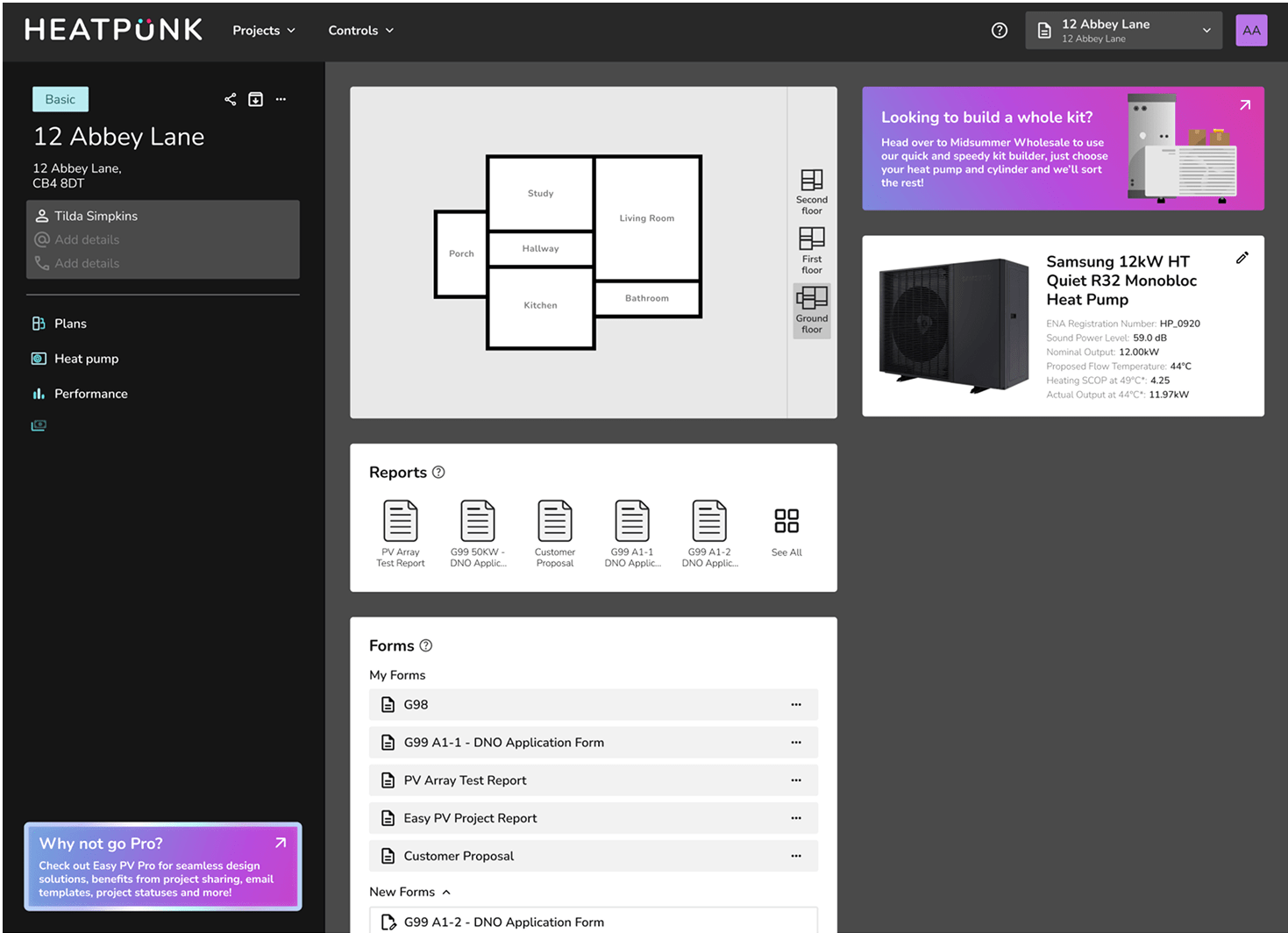Open the Projects dropdown menu
Screen dimensions: 1288x933
click(264, 31)
